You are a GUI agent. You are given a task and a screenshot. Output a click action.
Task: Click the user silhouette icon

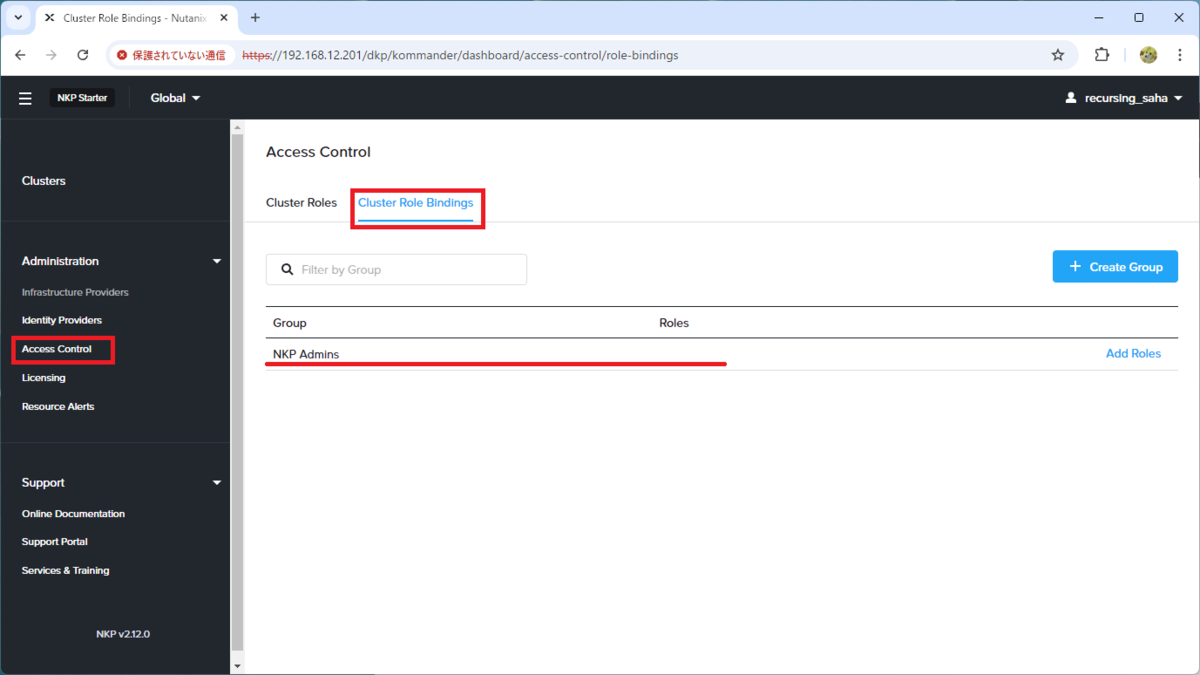click(1071, 98)
